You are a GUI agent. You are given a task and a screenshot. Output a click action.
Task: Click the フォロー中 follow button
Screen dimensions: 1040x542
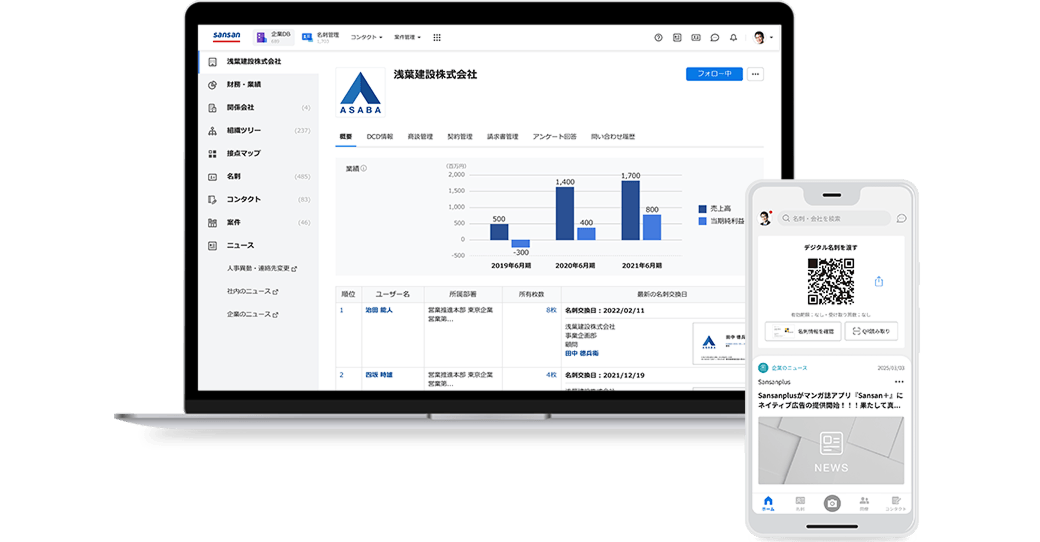click(714, 74)
